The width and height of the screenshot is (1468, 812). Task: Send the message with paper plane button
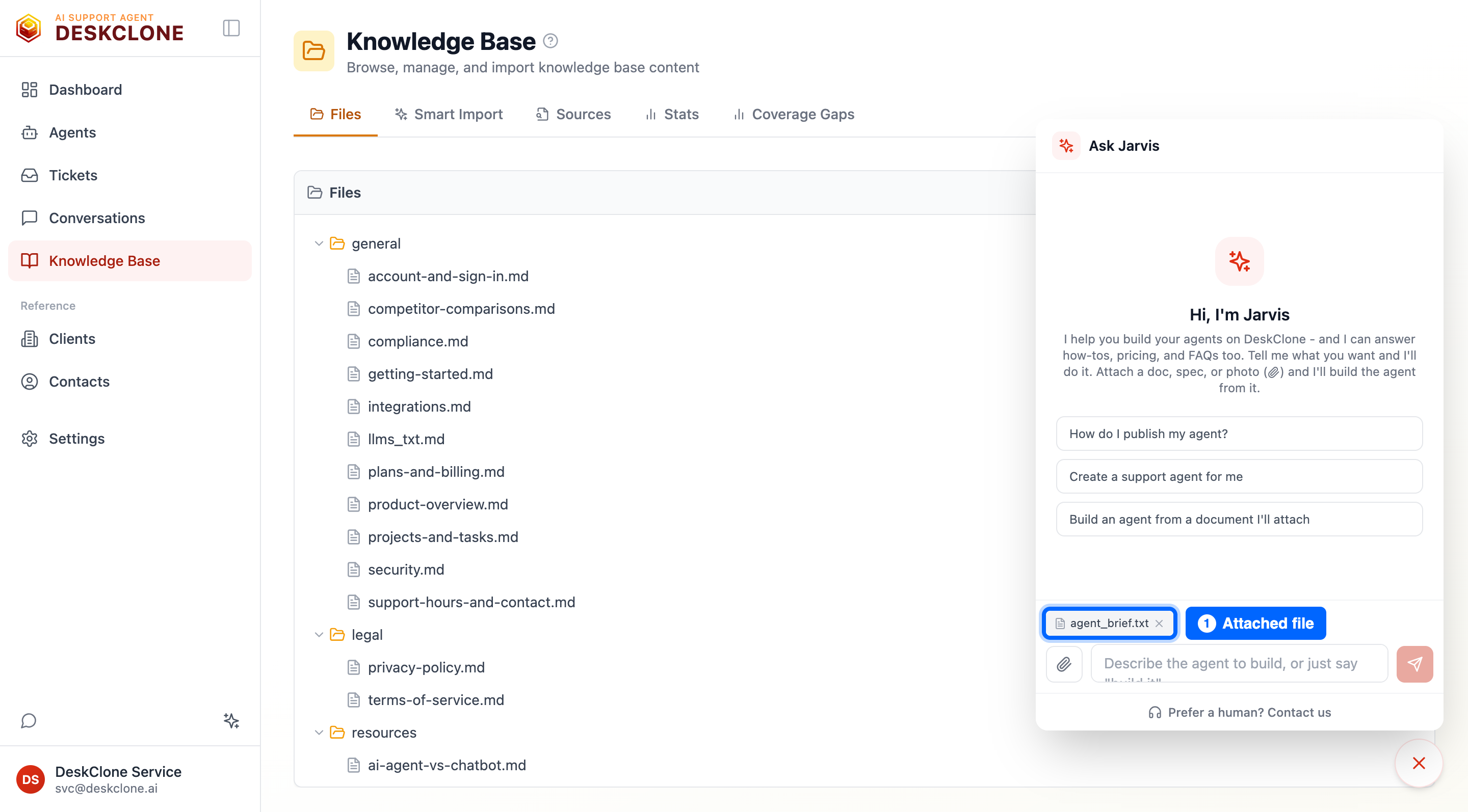tap(1414, 663)
